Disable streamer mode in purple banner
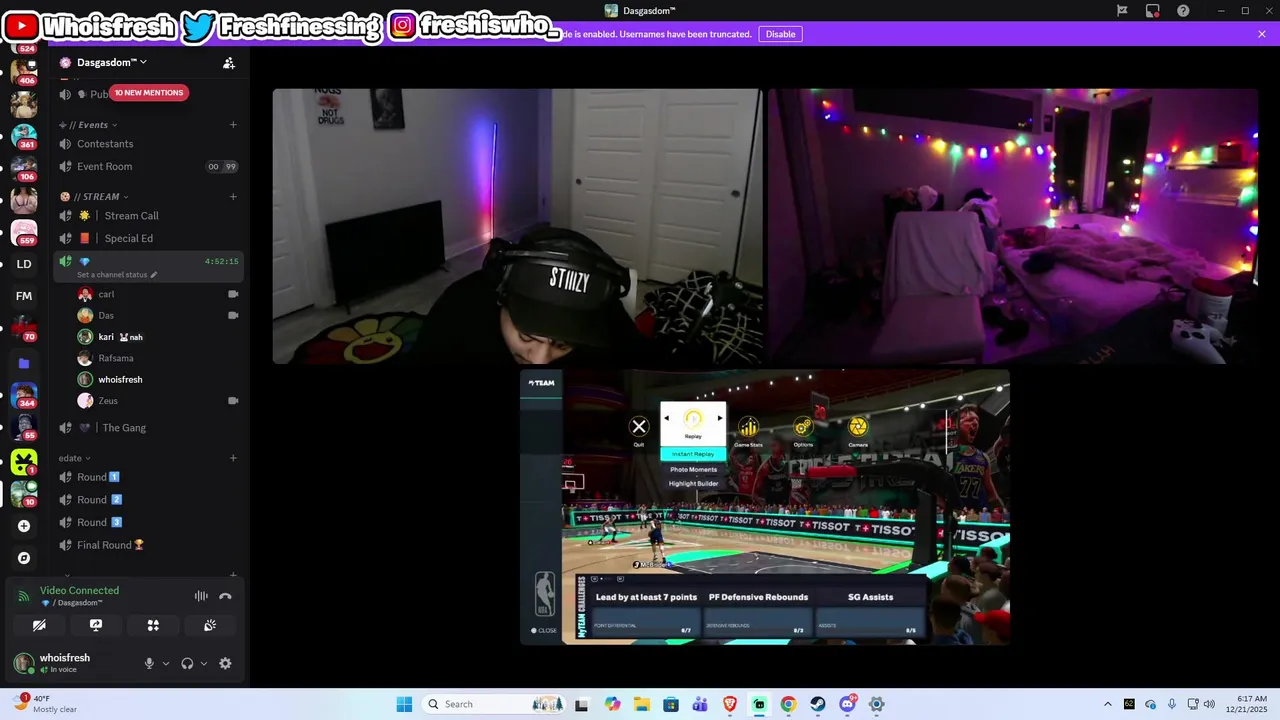Screen dimensions: 1280x720 pyautogui.click(x=780, y=34)
